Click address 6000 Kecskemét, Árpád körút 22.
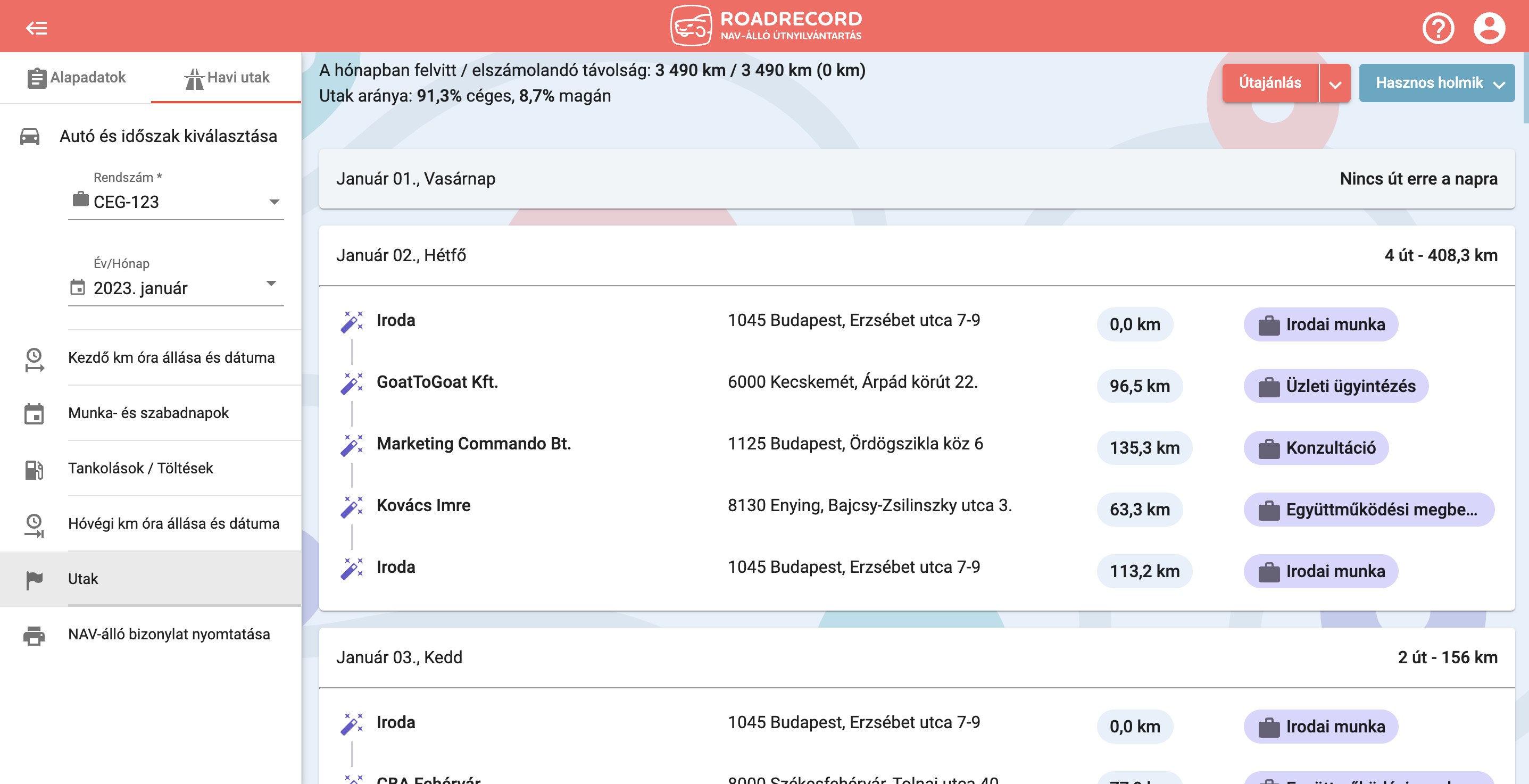This screenshot has width=1529, height=784. [852, 382]
